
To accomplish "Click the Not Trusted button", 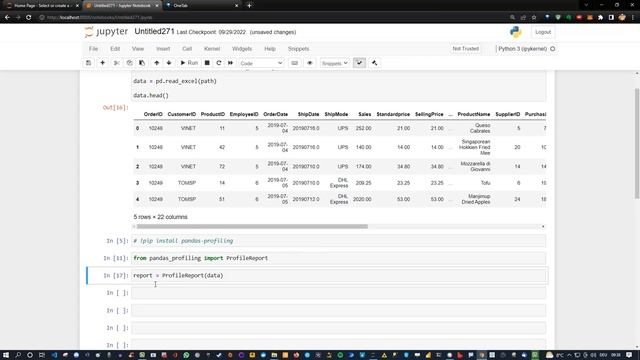I will pos(465,49).
